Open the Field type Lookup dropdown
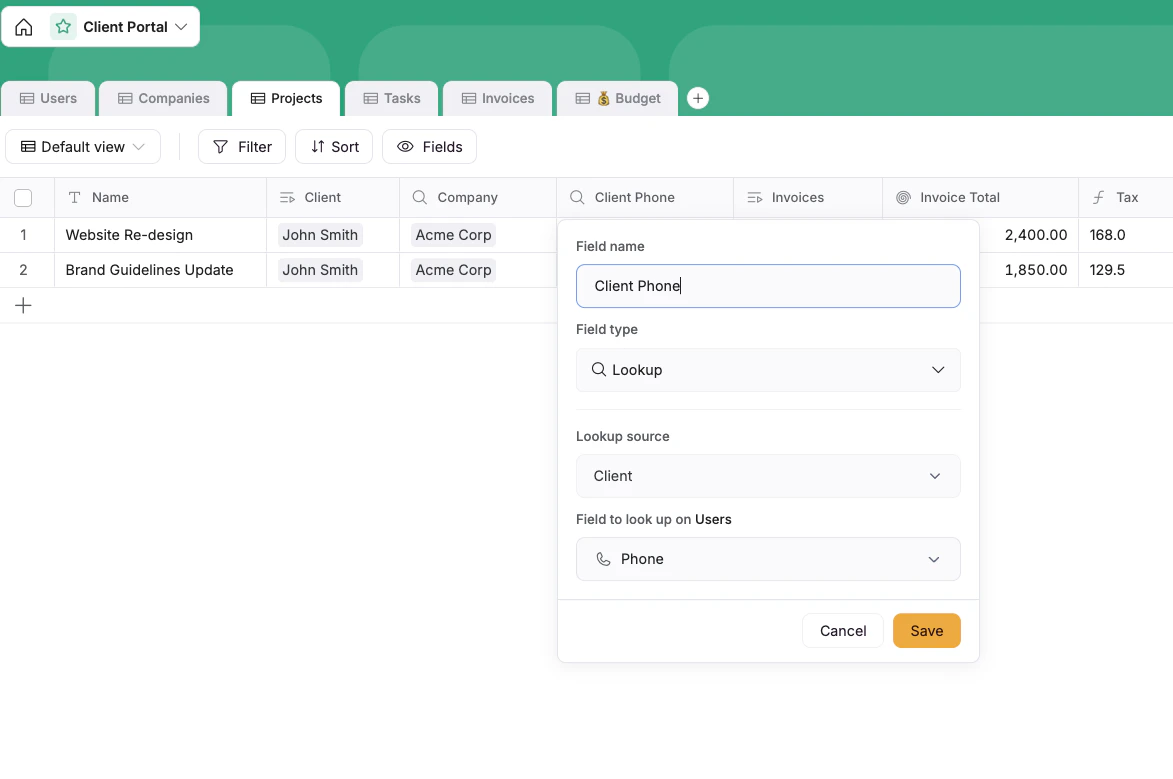 pos(768,370)
